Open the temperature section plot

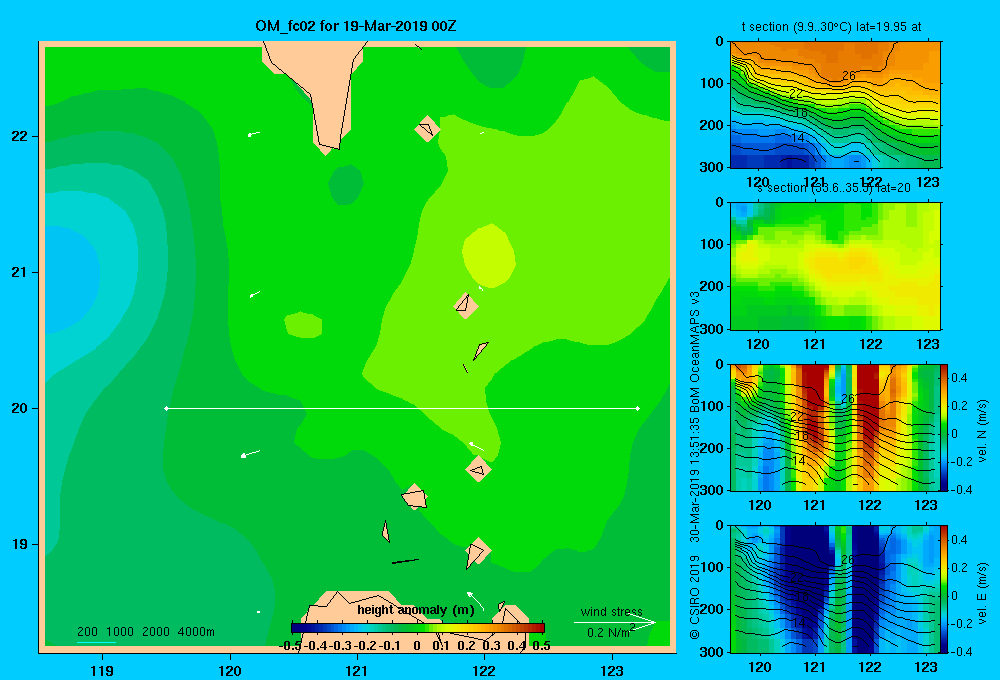835,105
